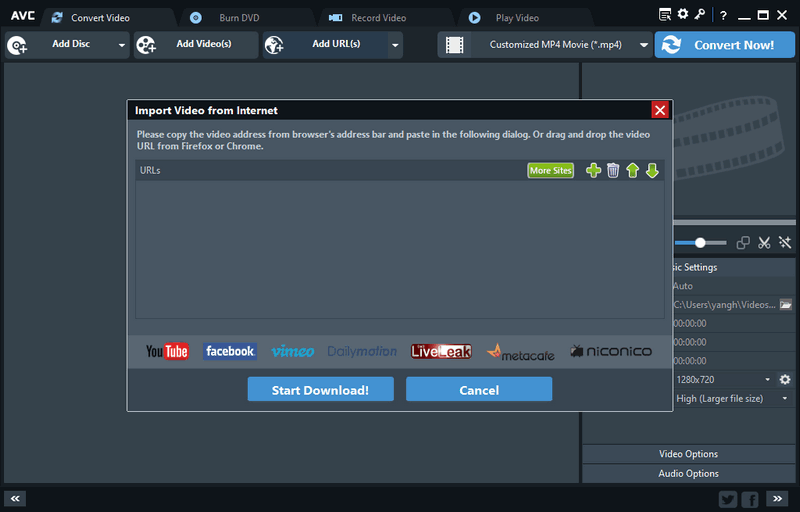This screenshot has height=512, width=800.
Task: Expand Video Options section
Action: (688, 454)
